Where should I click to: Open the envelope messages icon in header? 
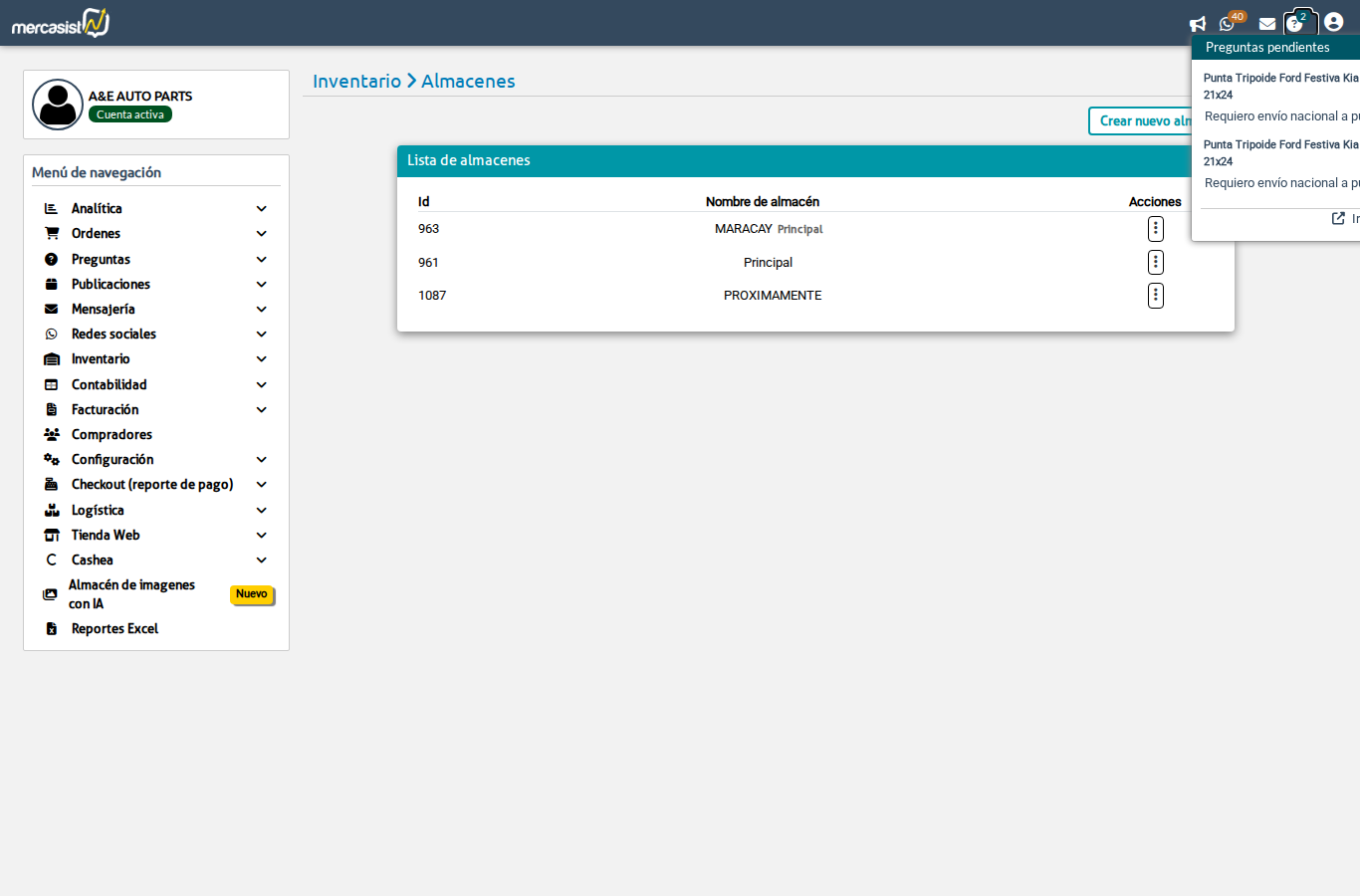[1267, 24]
